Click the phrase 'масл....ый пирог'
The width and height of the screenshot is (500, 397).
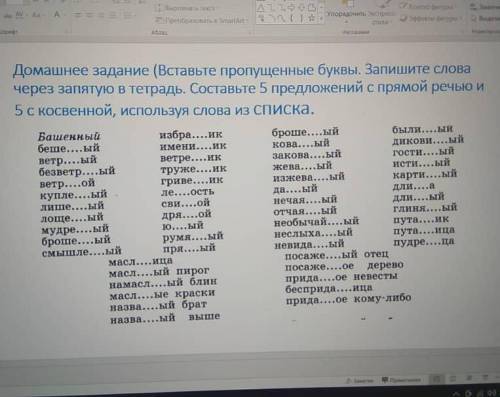tap(159, 273)
